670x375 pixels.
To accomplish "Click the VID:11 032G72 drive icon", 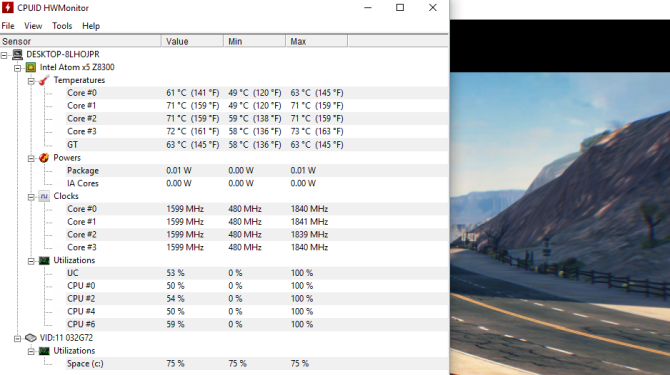I will pos(31,338).
